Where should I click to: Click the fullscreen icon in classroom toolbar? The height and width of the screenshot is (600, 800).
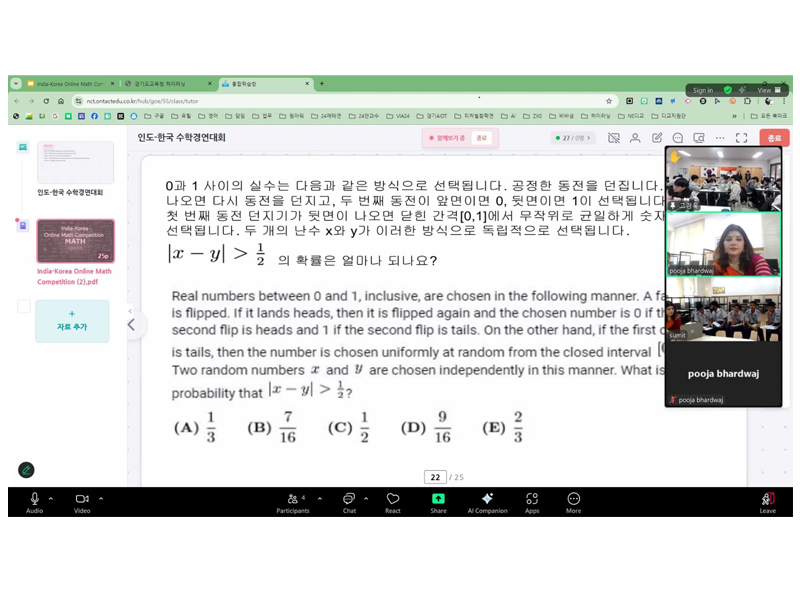[x=741, y=138]
